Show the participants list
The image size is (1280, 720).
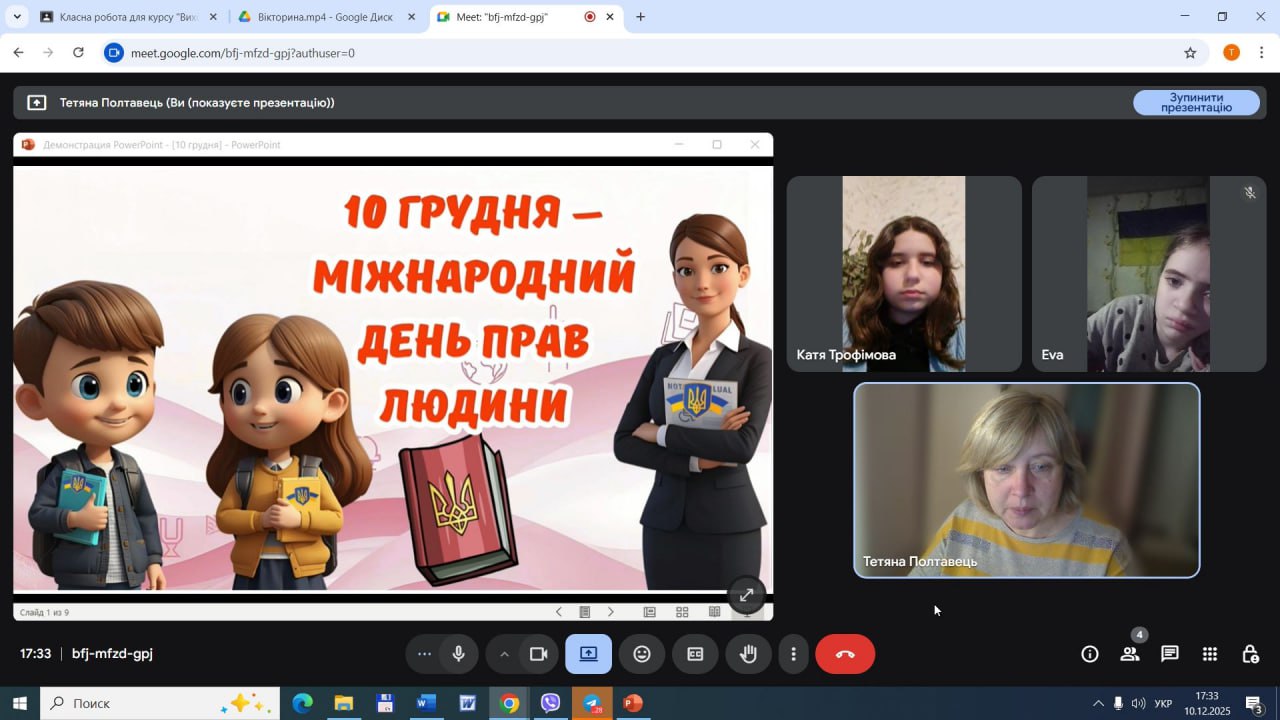[x=1130, y=654]
